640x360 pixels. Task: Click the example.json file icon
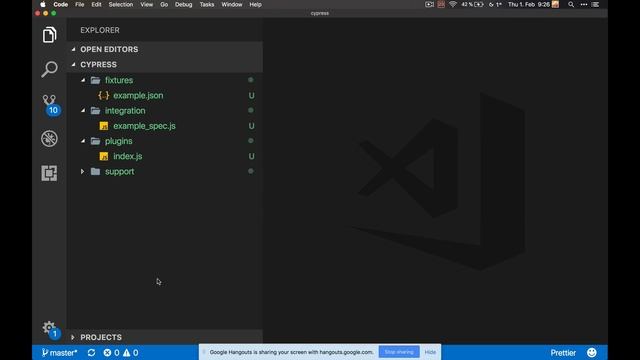click(104, 96)
